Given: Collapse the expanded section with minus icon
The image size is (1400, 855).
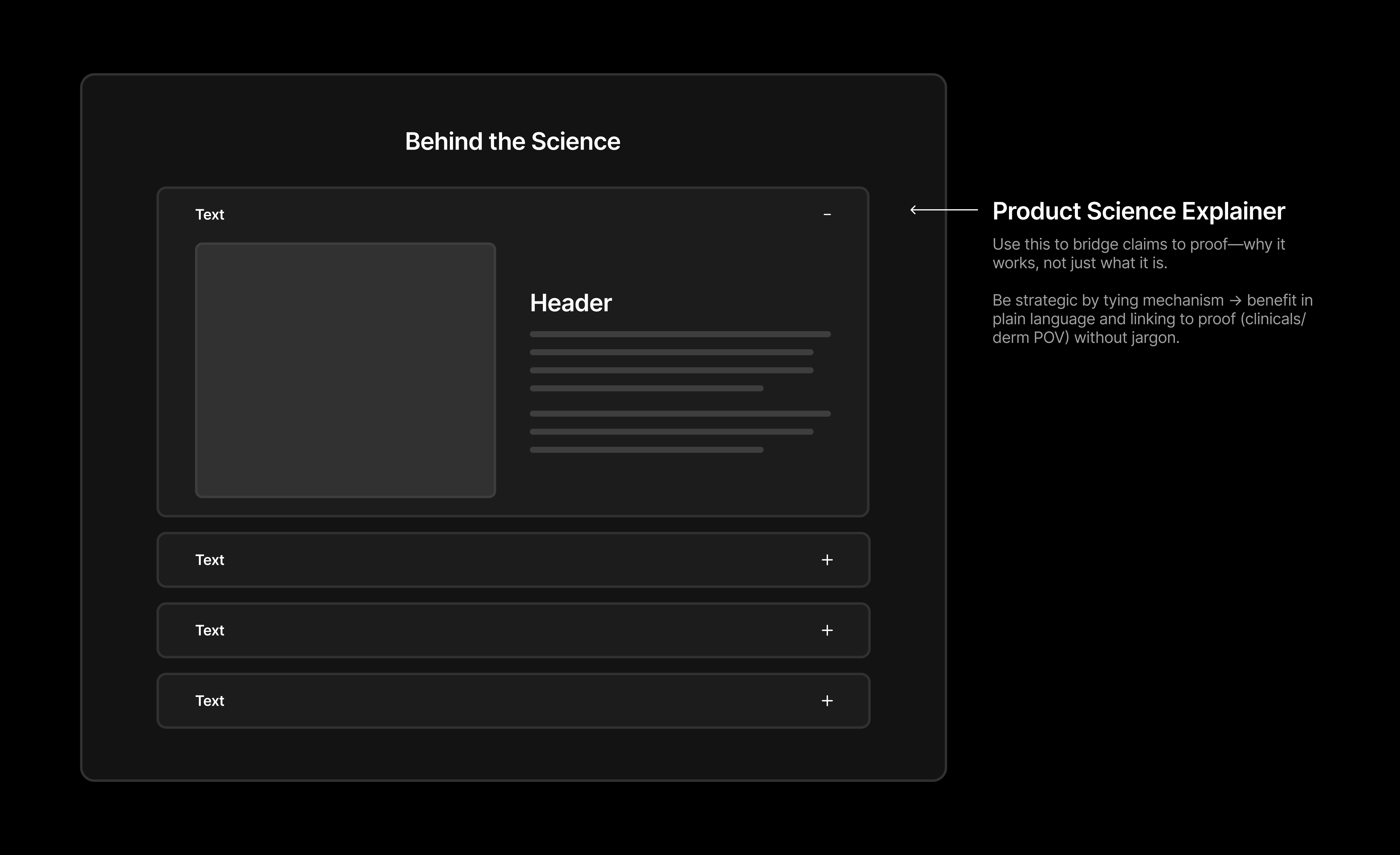Looking at the screenshot, I should tap(827, 215).
